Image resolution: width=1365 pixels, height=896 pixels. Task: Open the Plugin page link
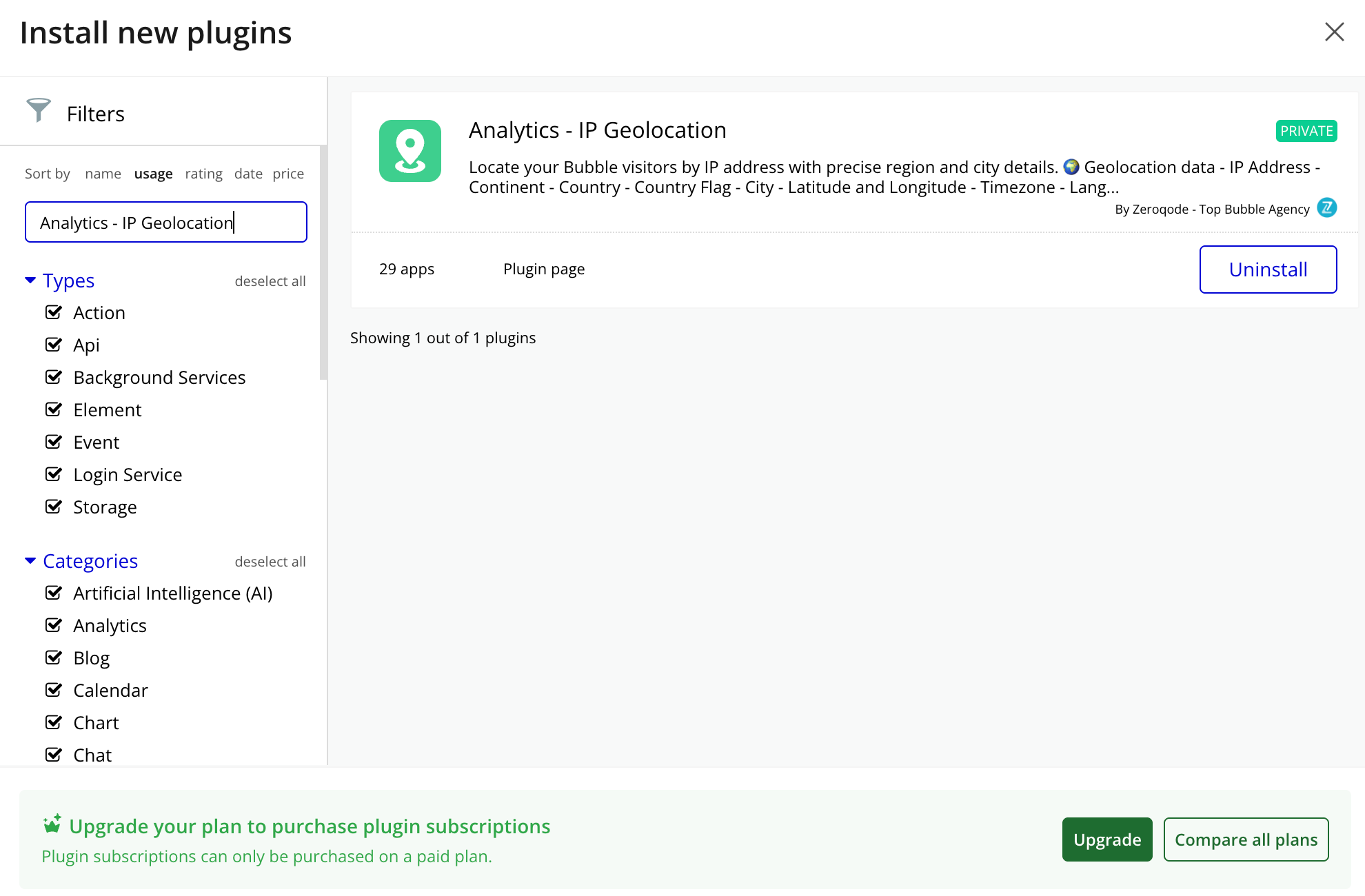click(543, 269)
